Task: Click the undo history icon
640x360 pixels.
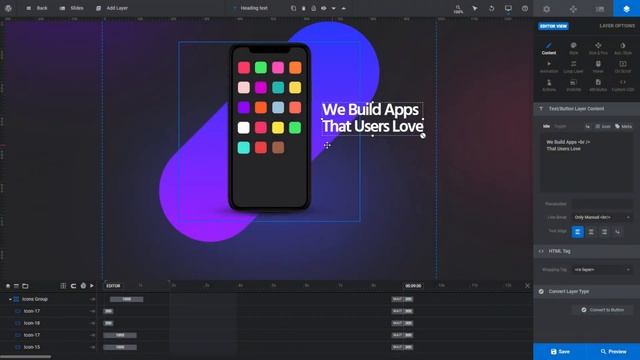Action: [491, 8]
